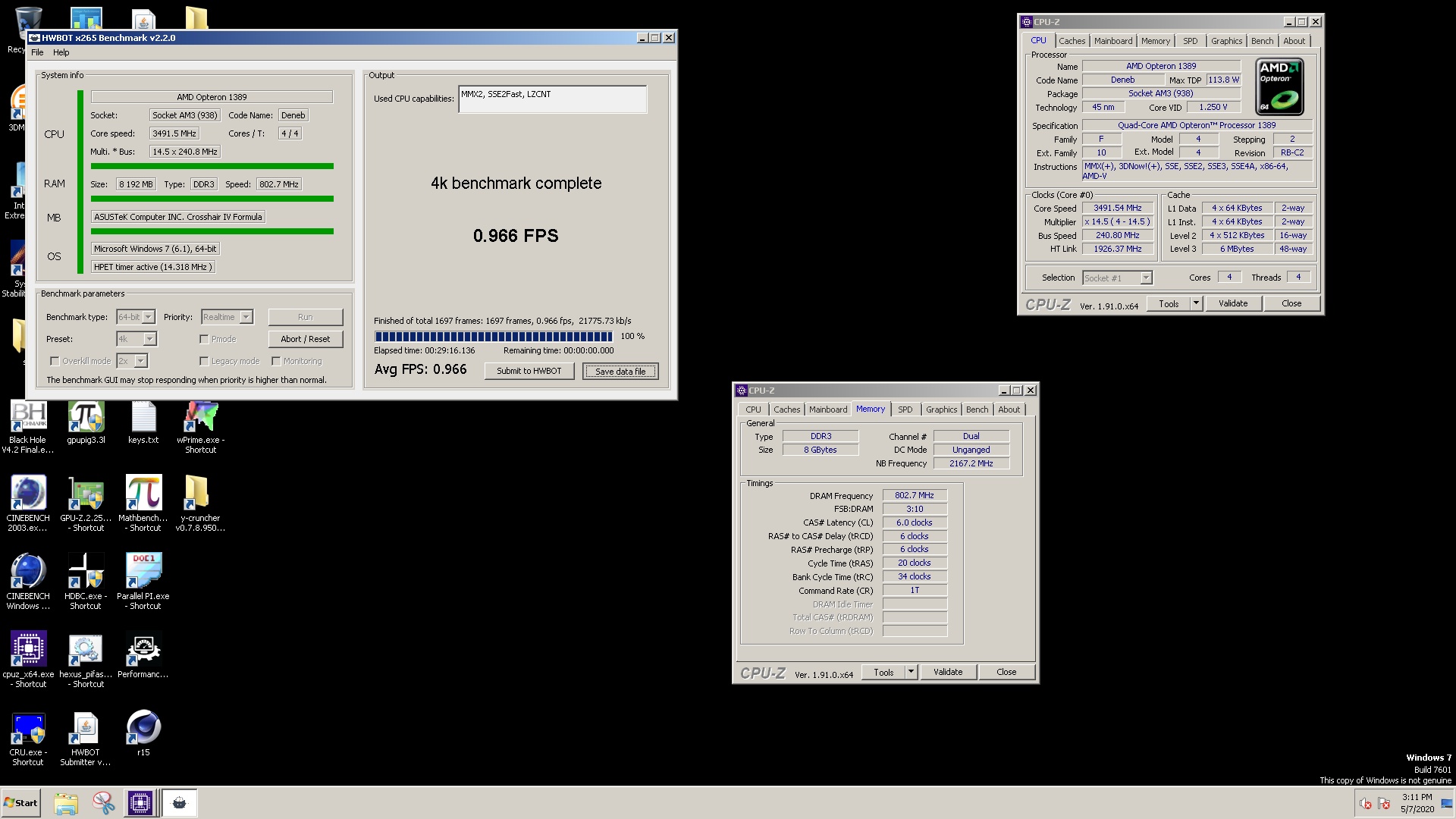Click CPU-Z taskbar icon
The height and width of the screenshot is (819, 1456).
coord(140,803)
